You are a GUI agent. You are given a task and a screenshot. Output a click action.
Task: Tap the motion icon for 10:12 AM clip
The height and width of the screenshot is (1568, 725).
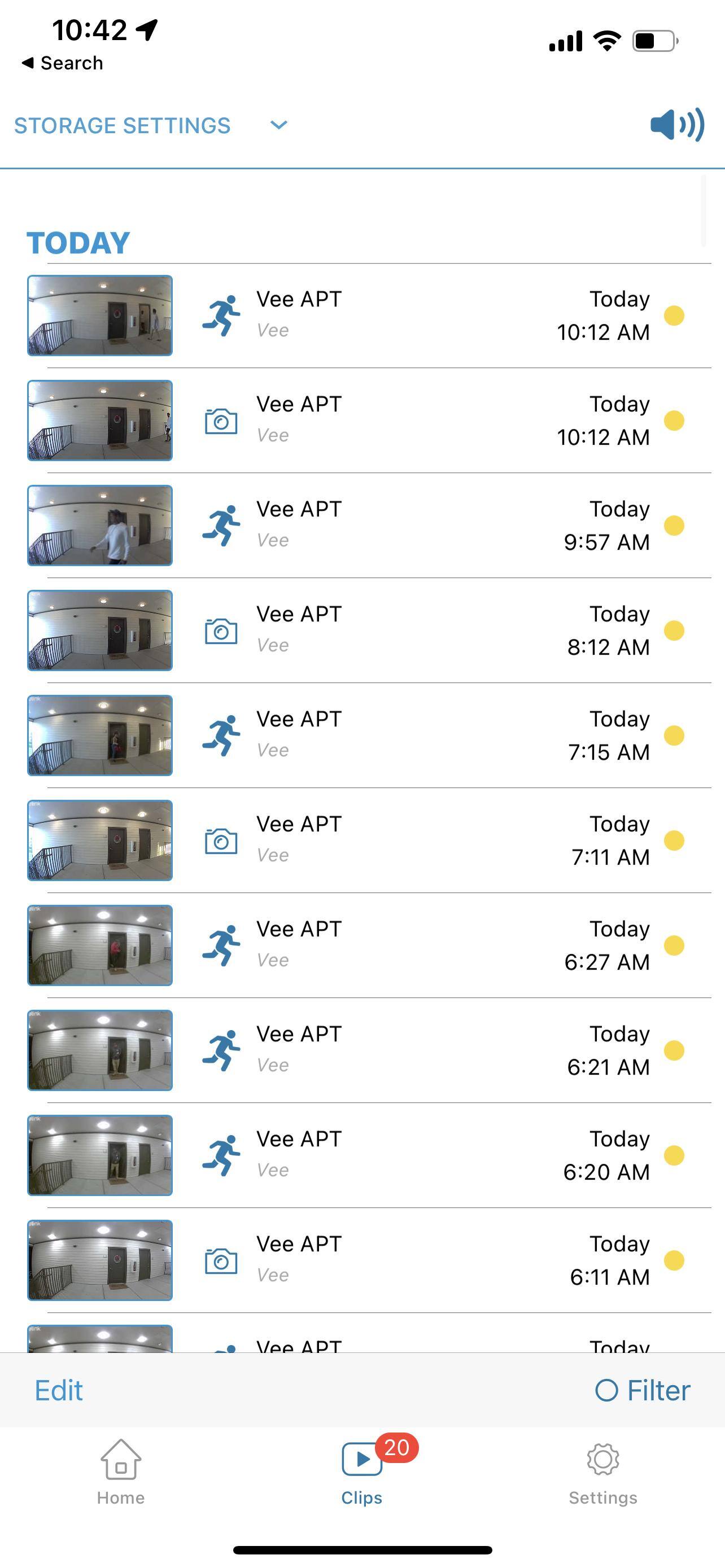click(221, 316)
